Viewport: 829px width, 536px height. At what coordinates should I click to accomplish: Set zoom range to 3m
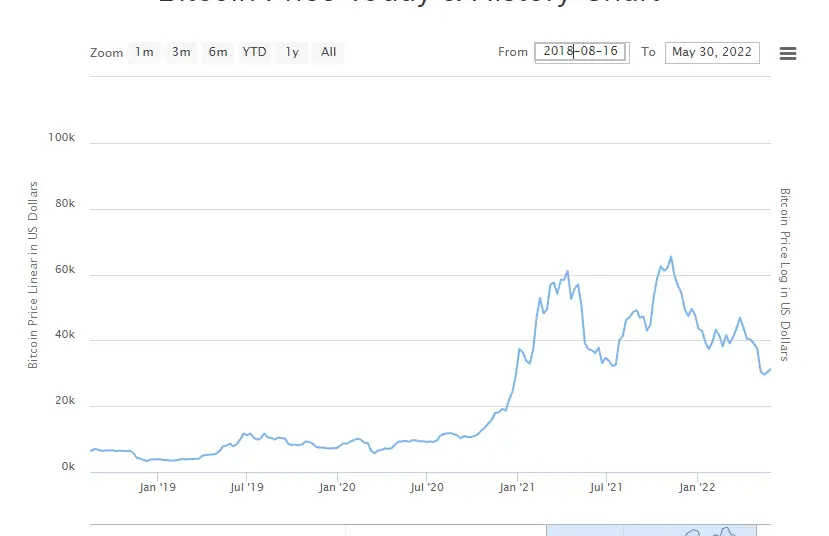point(181,52)
